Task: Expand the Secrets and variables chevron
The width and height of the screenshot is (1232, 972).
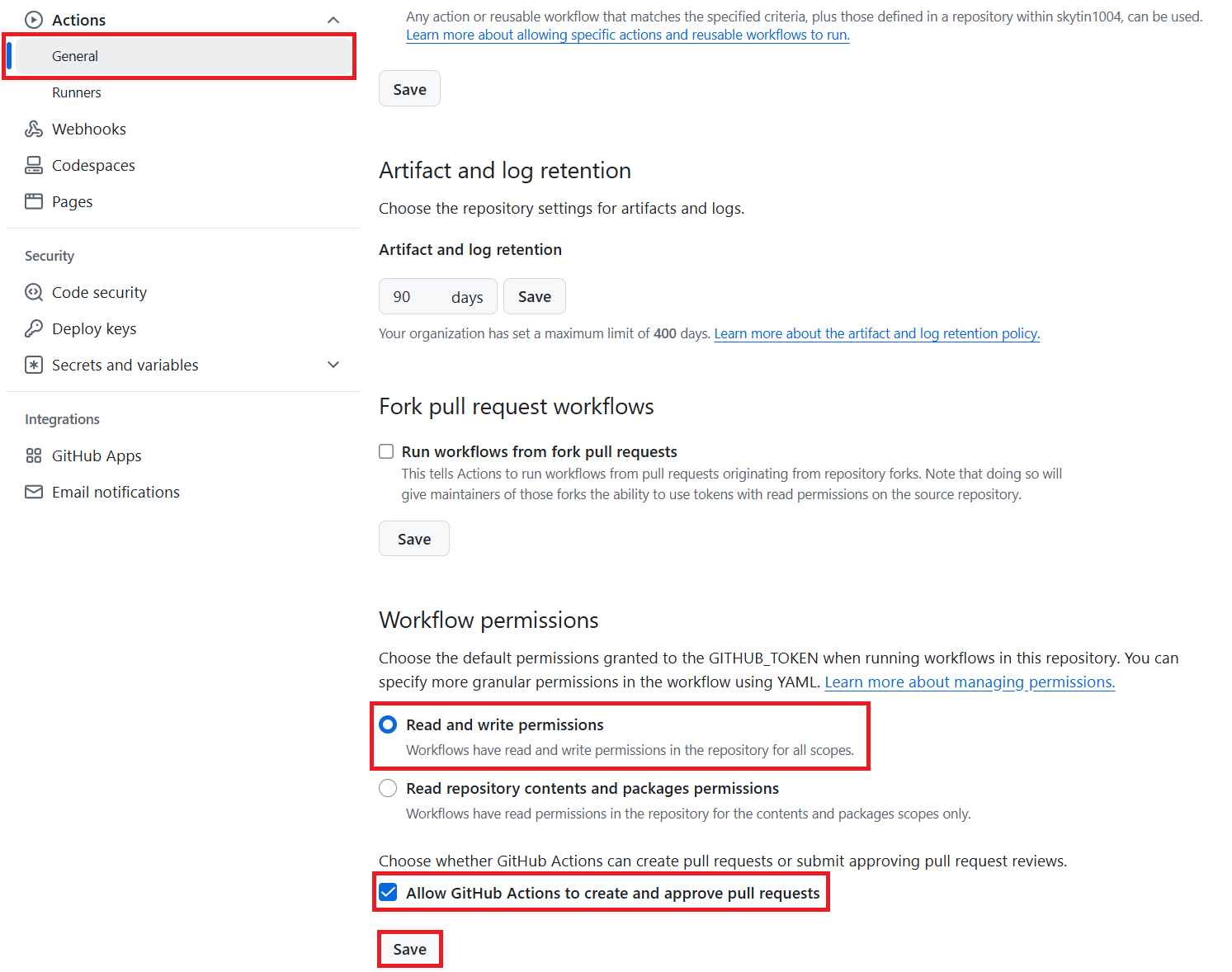Action: point(333,365)
